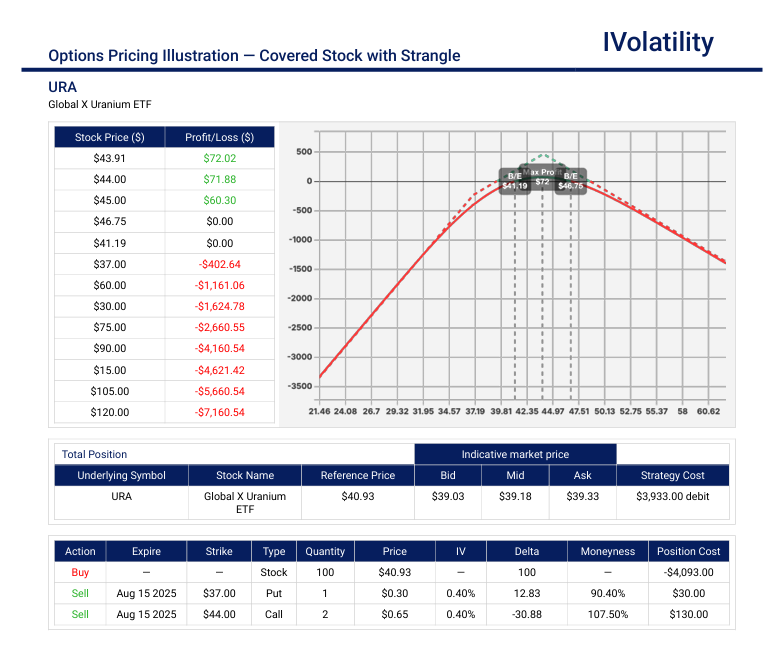
Task: Select the -$4,093.00 position cost cell
Action: coord(688,572)
